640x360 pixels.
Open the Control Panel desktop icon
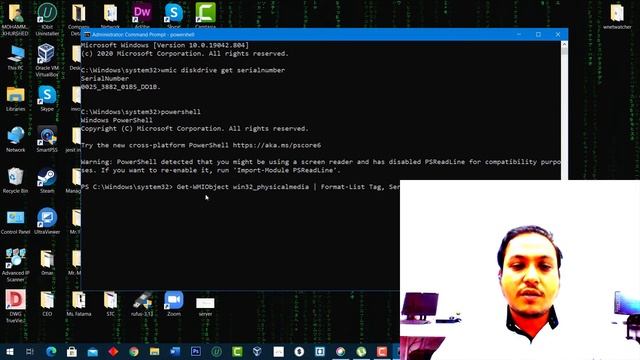15,221
